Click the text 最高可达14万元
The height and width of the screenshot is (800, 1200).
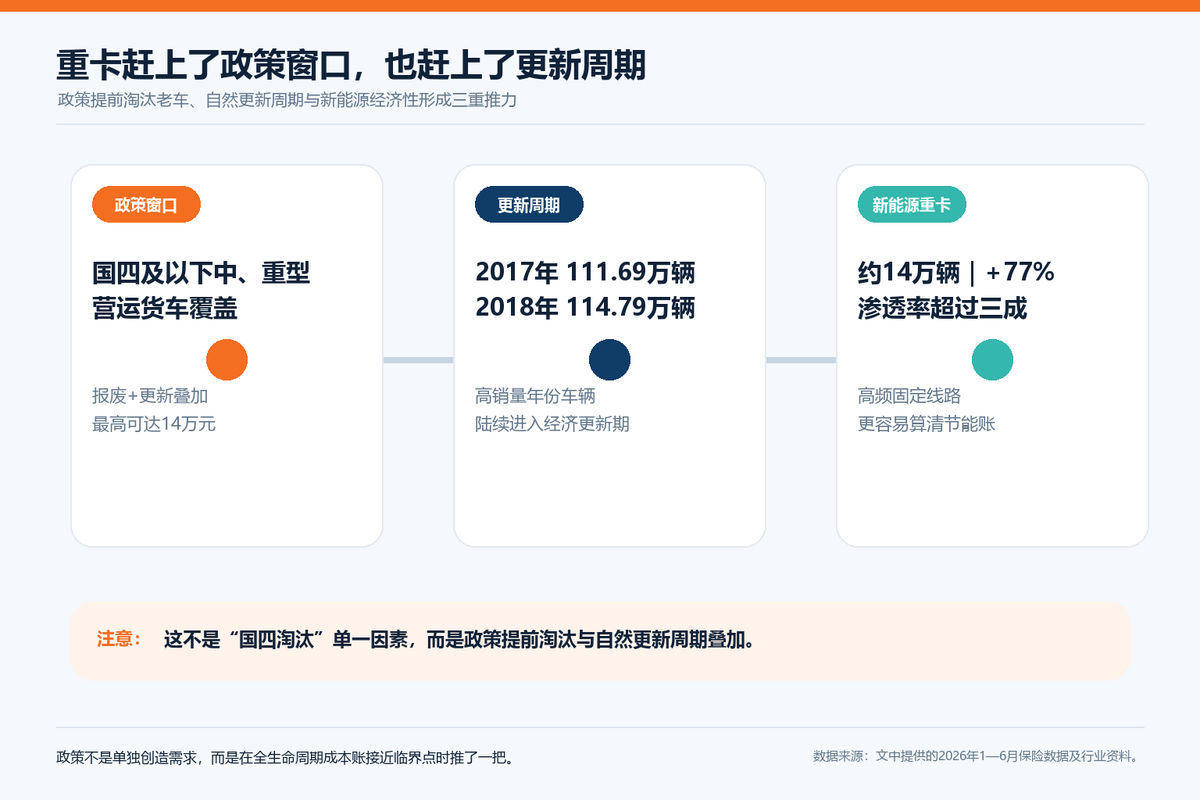(154, 424)
